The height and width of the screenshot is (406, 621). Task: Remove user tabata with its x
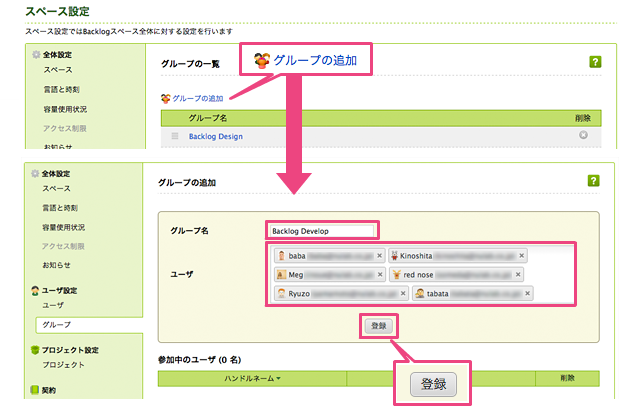[527, 294]
